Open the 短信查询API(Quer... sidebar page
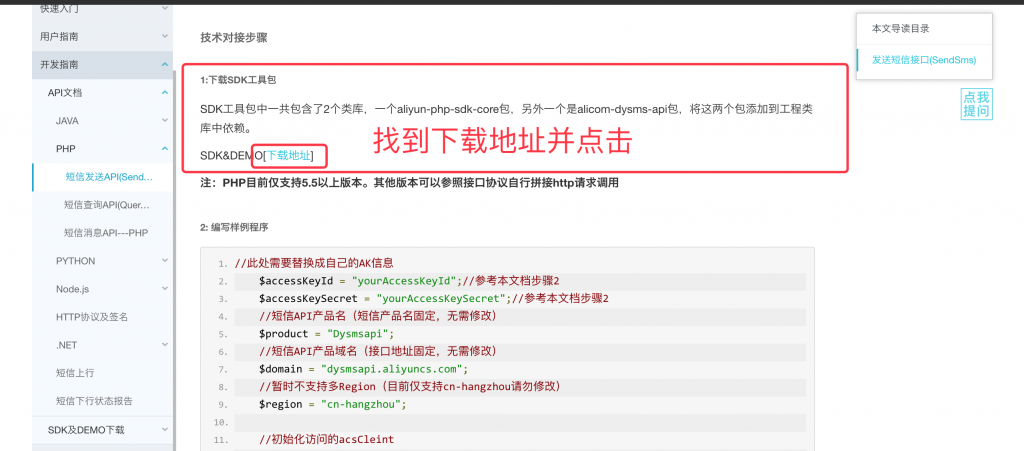 pyautogui.click(x=106, y=205)
